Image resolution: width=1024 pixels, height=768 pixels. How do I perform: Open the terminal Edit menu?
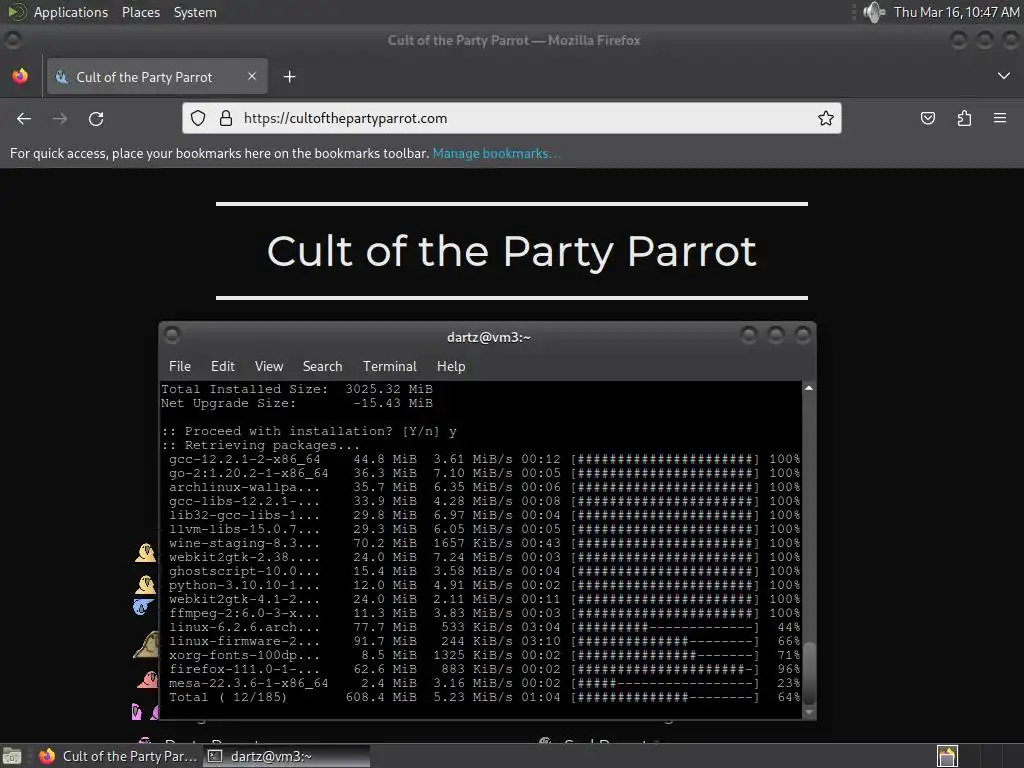click(223, 366)
